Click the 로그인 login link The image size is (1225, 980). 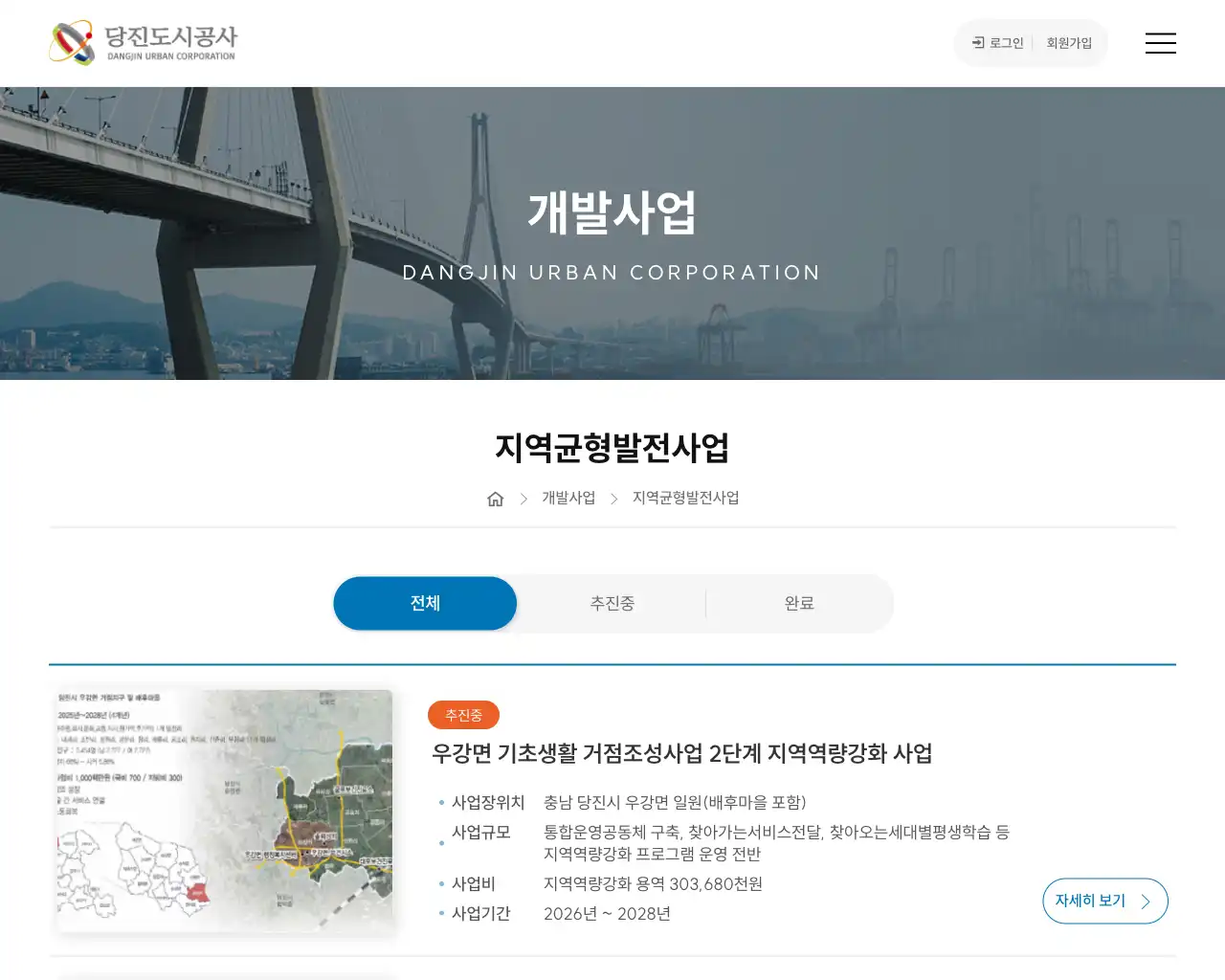[997, 43]
